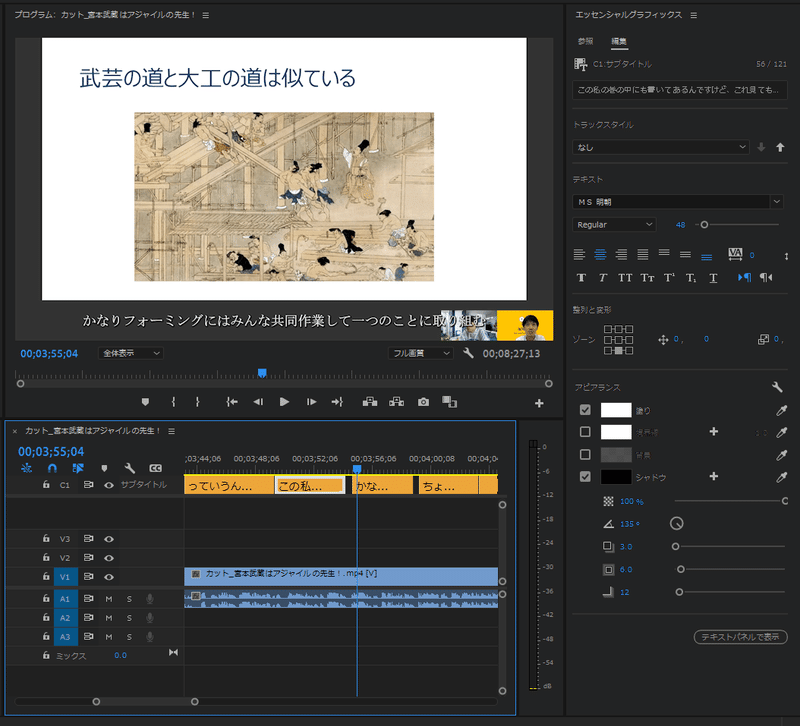Click the font size slider handle

coord(704,224)
